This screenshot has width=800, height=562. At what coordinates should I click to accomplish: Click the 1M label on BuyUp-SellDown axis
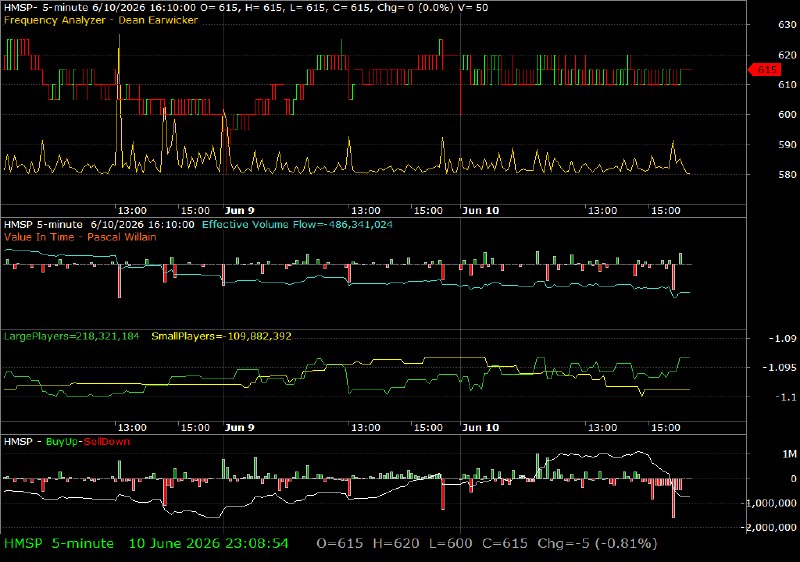790,454
